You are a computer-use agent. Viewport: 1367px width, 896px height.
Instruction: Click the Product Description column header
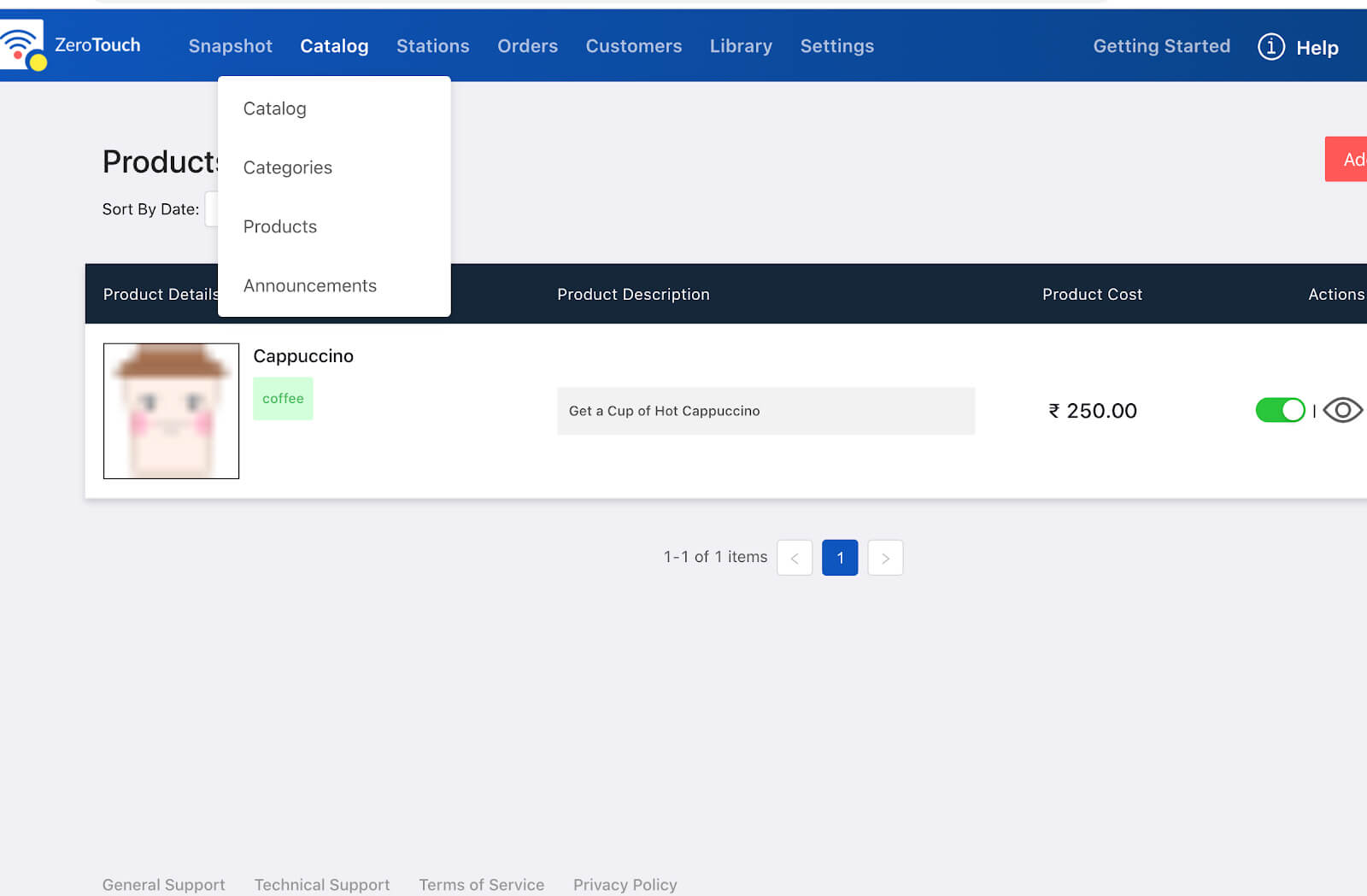coord(633,294)
